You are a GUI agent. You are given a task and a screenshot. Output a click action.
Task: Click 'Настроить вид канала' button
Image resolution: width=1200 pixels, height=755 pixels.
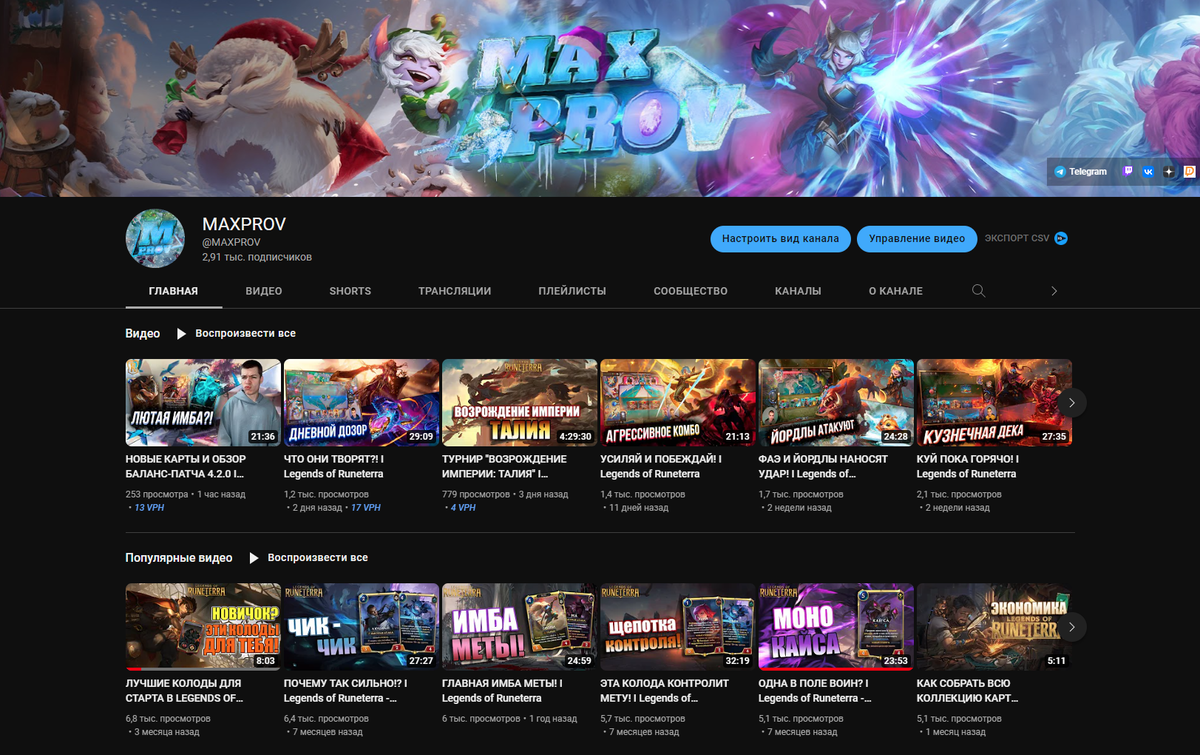point(781,238)
